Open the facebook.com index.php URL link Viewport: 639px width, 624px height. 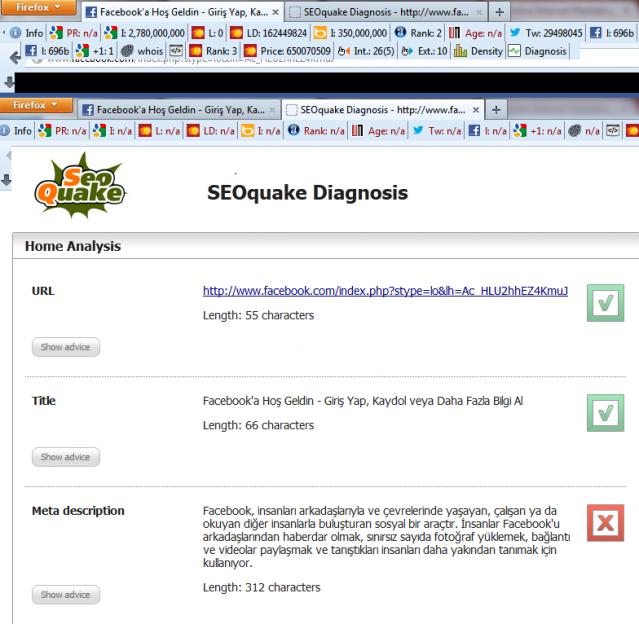(x=385, y=291)
